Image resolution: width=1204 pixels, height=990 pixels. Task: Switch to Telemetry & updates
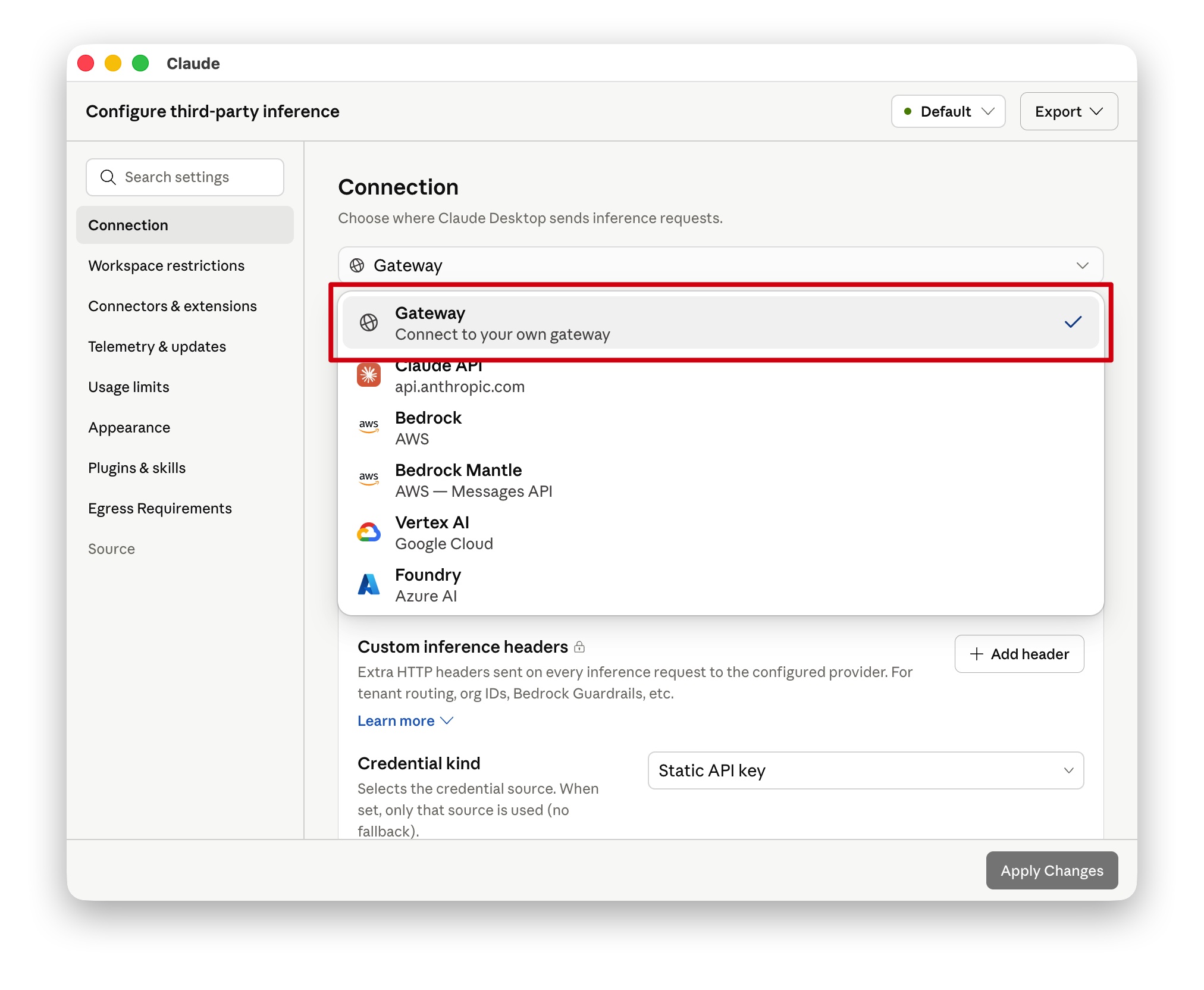click(x=185, y=346)
